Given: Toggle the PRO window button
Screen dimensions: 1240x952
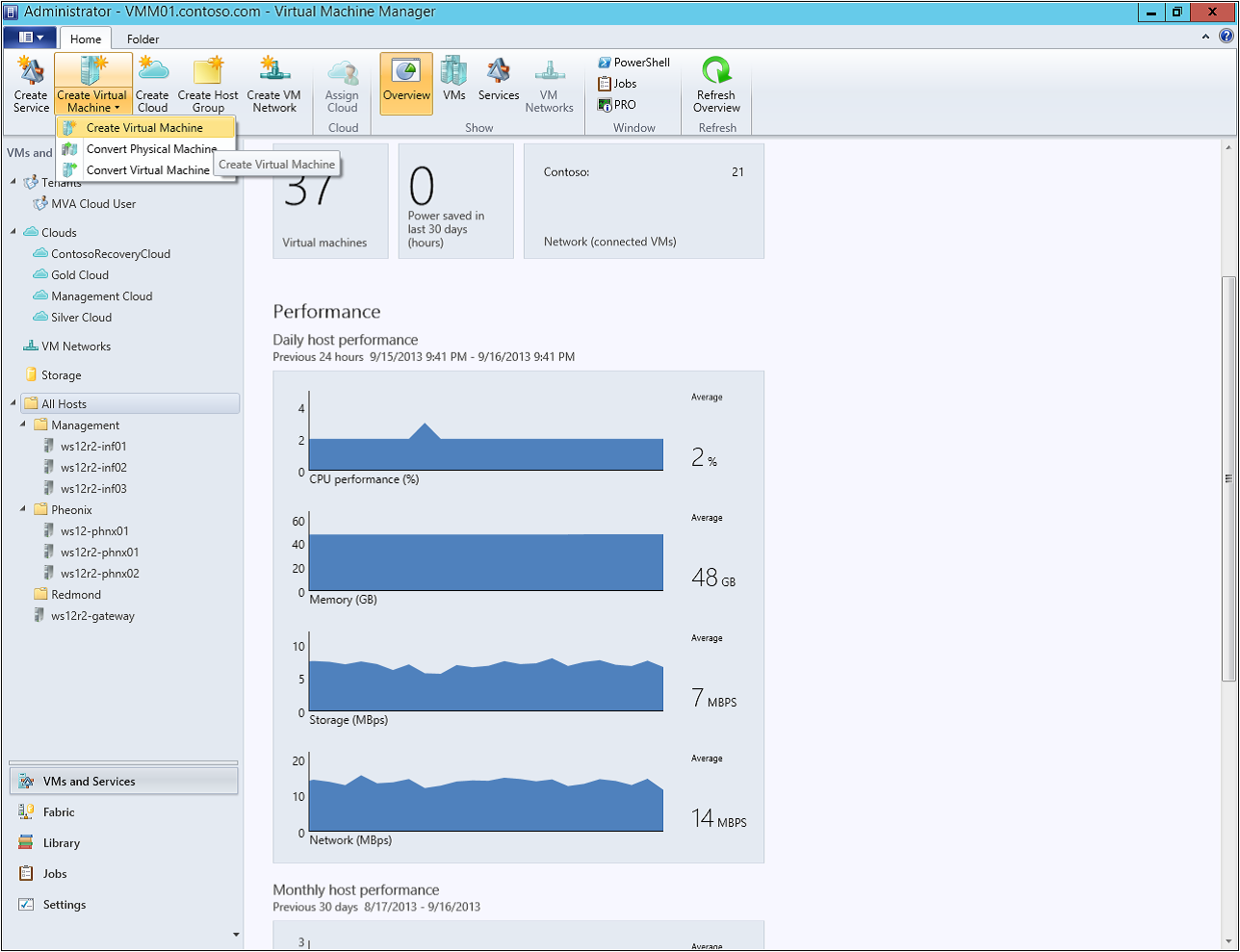Looking at the screenshot, I should click(617, 105).
